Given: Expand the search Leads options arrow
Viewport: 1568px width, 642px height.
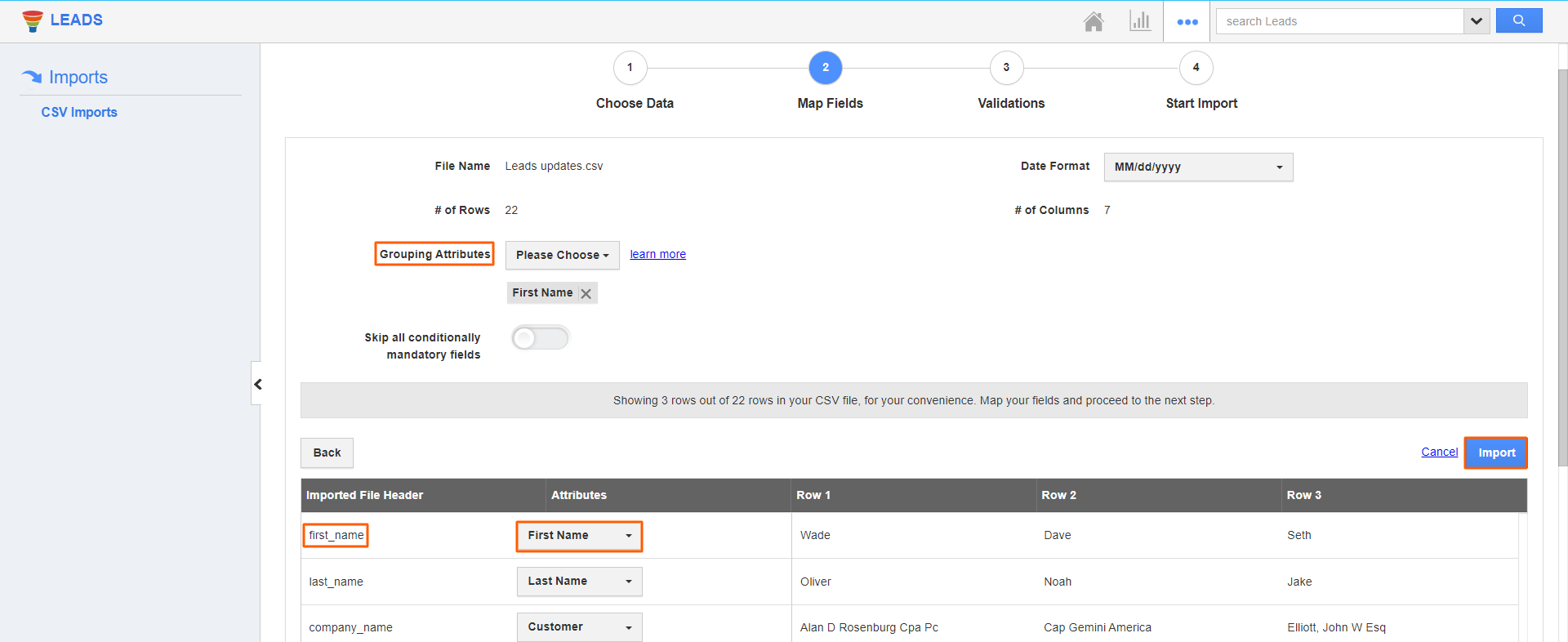Looking at the screenshot, I should pyautogui.click(x=1477, y=21).
